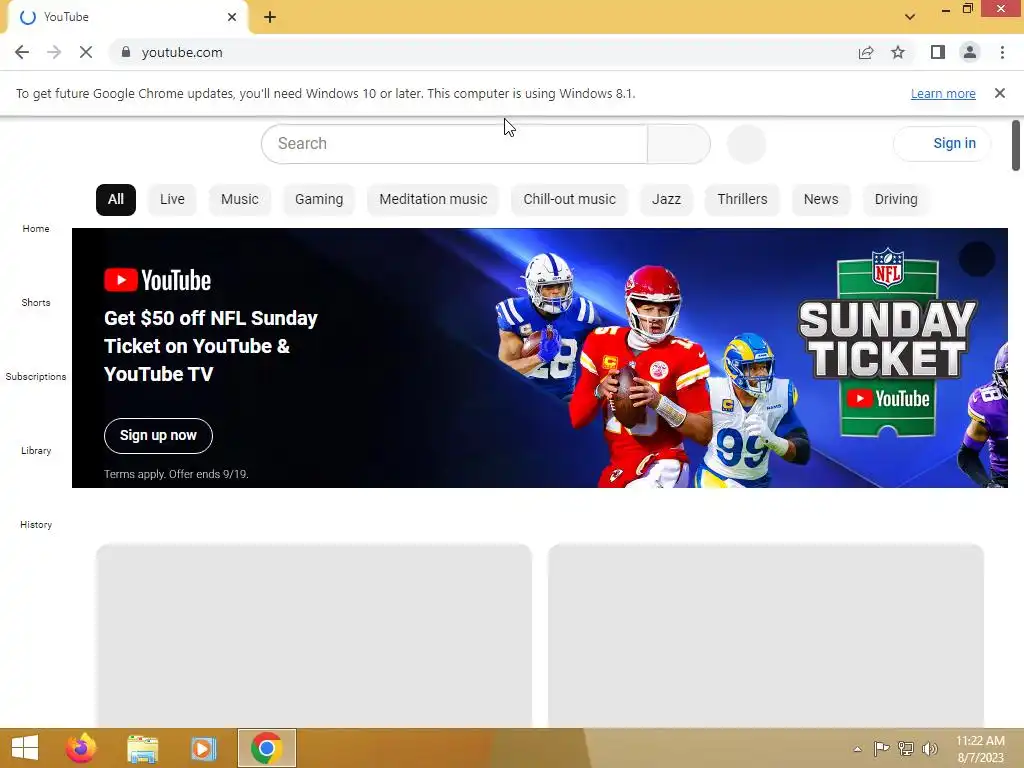Pick the Thrillers category chip
The height and width of the screenshot is (768, 1024).
click(x=742, y=200)
